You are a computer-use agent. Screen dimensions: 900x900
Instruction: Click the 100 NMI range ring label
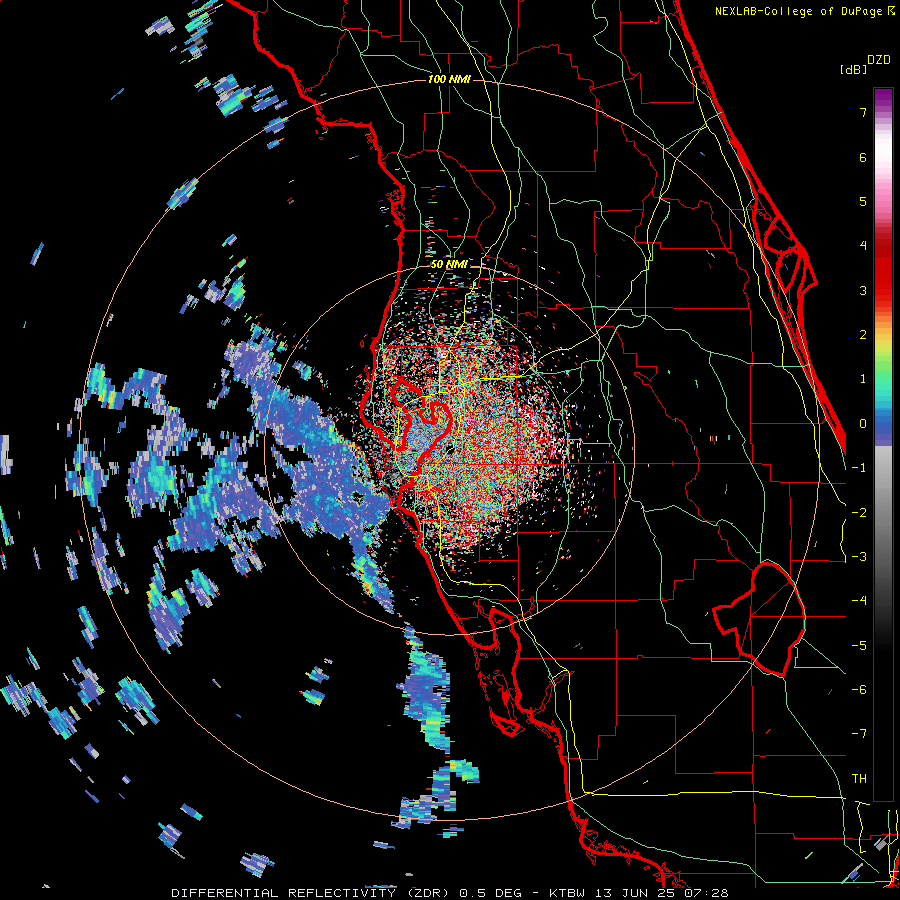pos(449,79)
